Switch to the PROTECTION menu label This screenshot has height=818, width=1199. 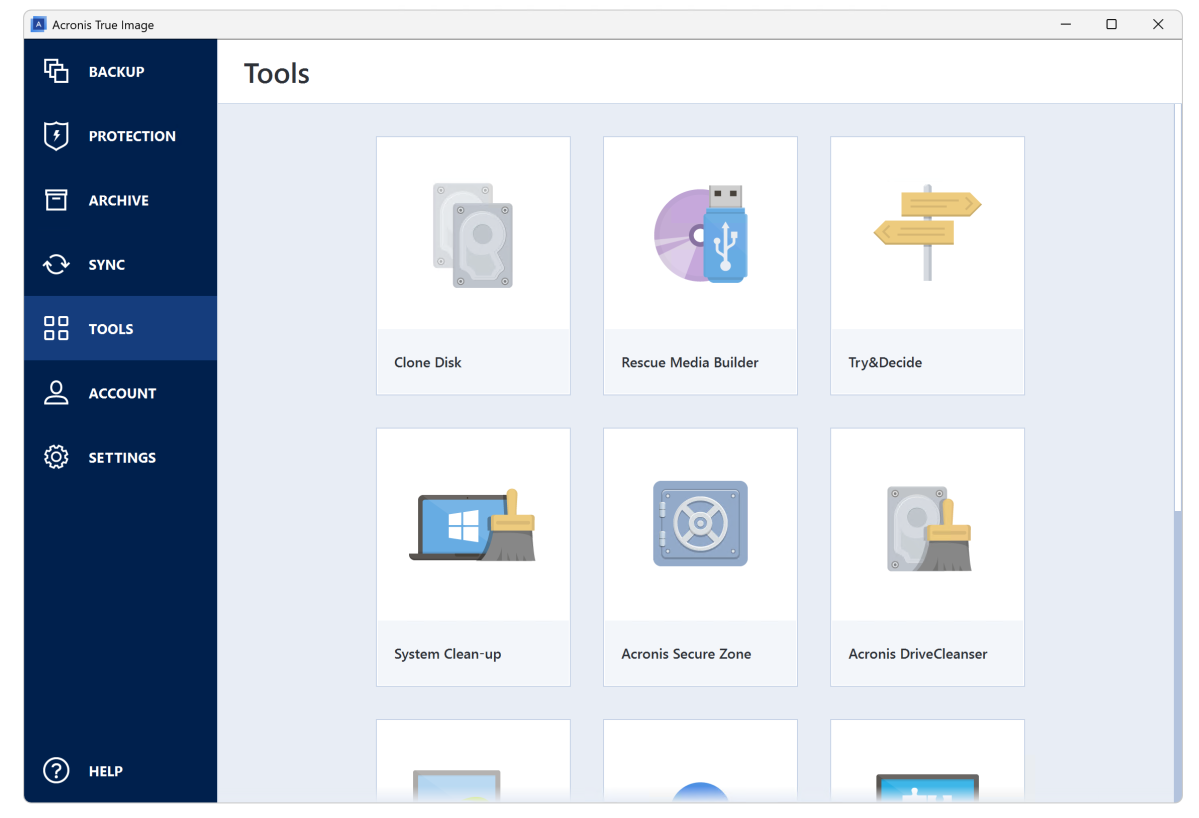point(132,136)
